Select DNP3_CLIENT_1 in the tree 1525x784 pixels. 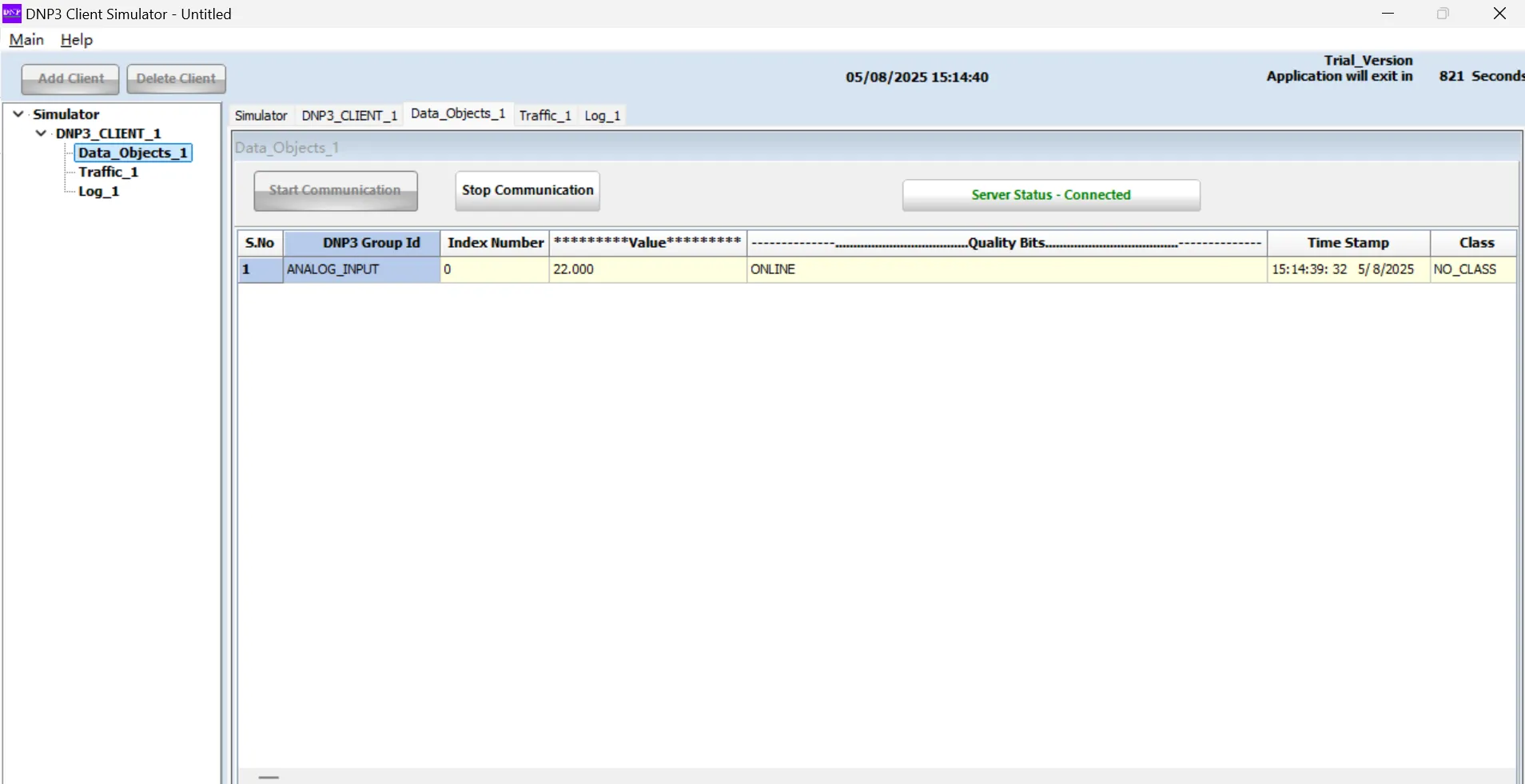coord(109,133)
